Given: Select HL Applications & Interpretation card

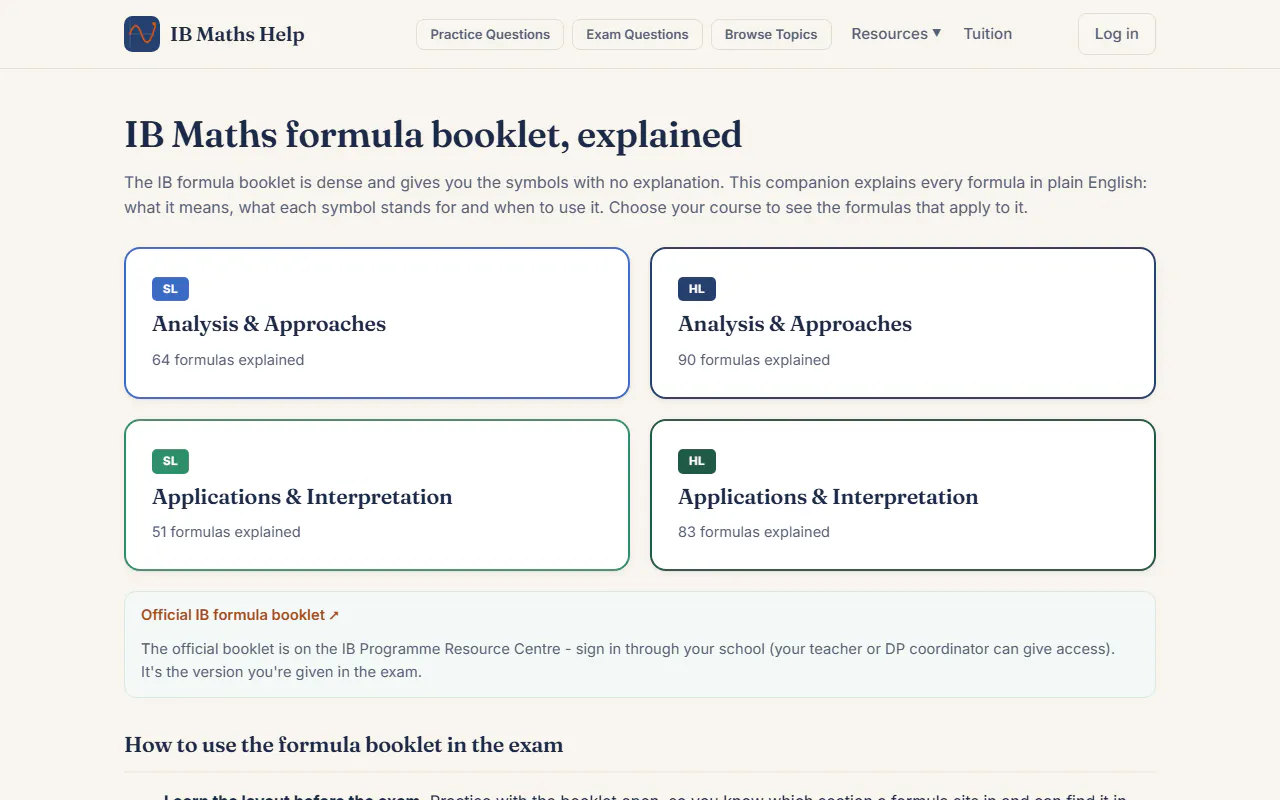Looking at the screenshot, I should click(x=903, y=495).
